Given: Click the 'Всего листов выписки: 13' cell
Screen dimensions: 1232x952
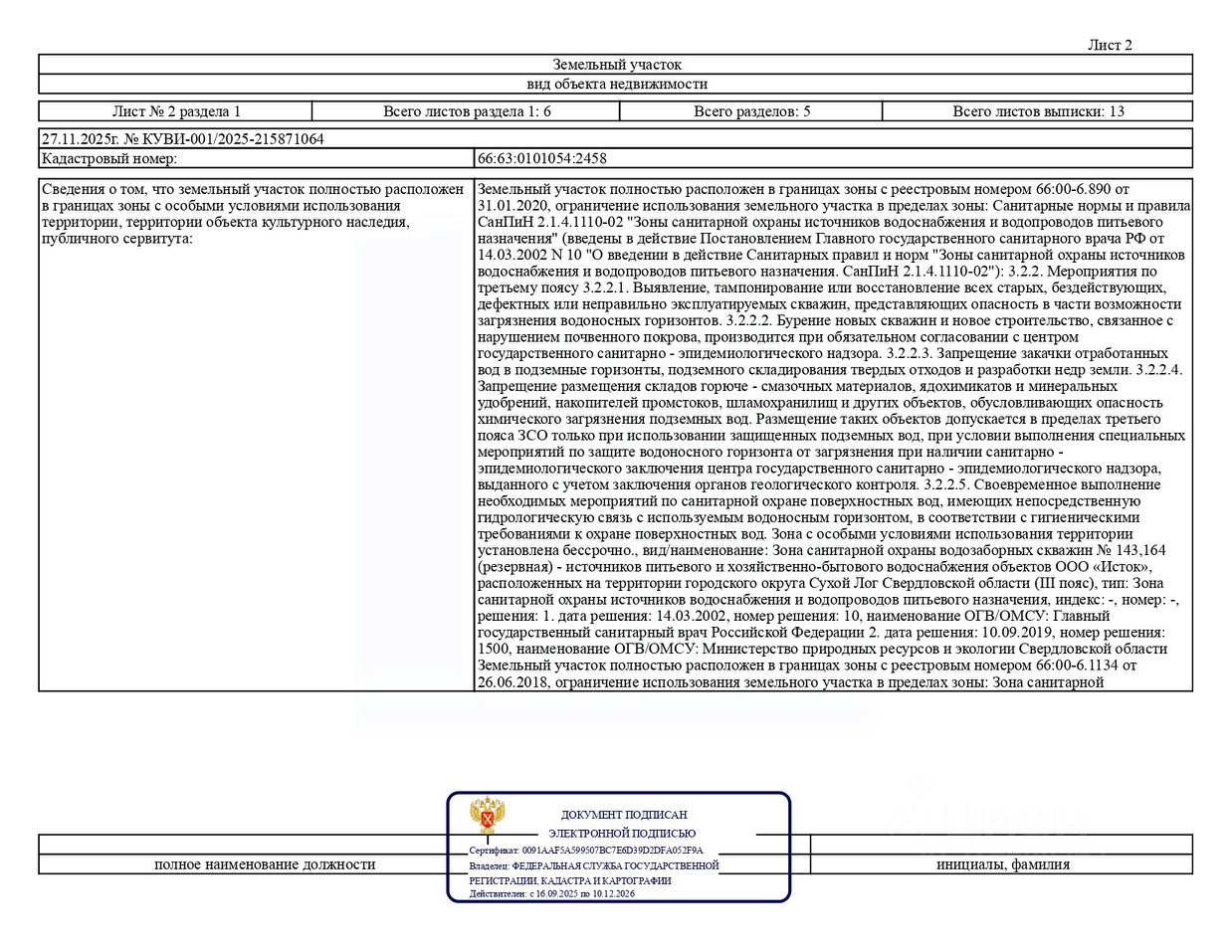Looking at the screenshot, I should pos(1038,111).
